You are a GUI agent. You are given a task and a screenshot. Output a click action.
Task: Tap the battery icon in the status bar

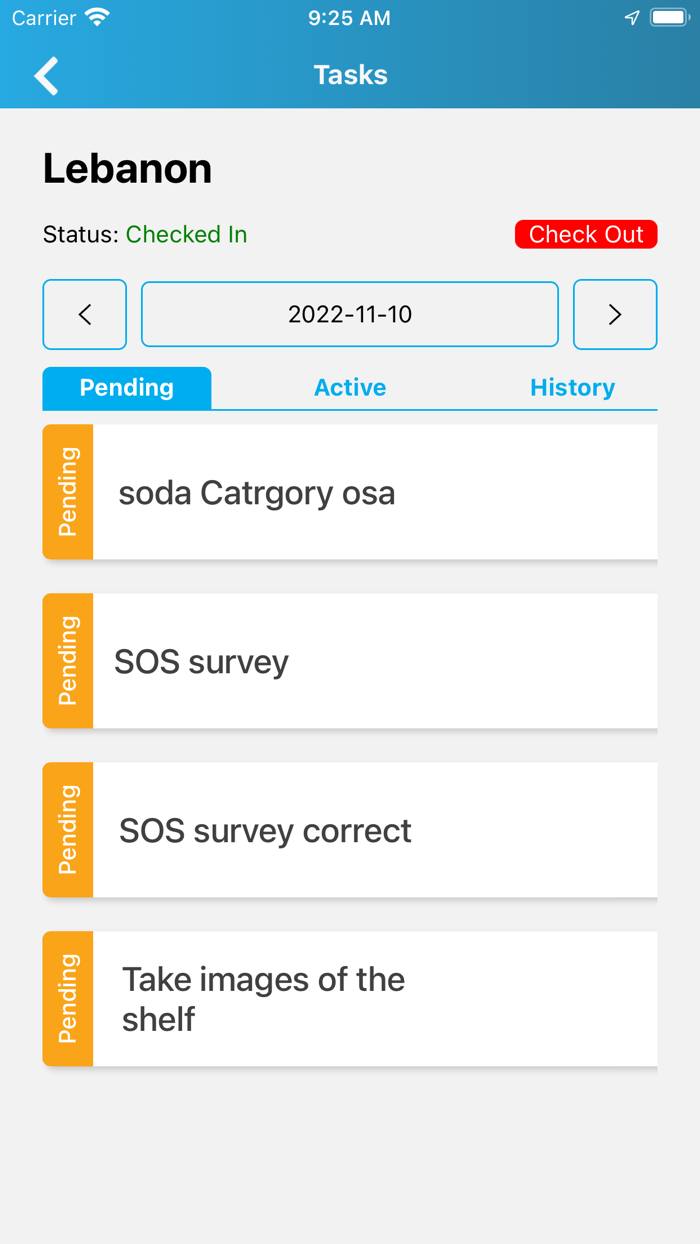tap(666, 16)
